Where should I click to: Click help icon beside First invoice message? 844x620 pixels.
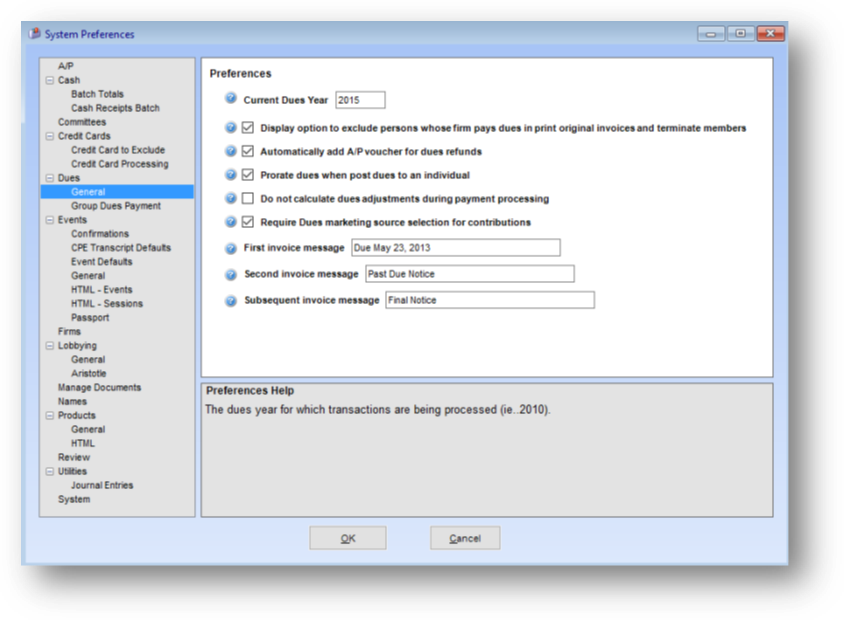click(x=230, y=248)
